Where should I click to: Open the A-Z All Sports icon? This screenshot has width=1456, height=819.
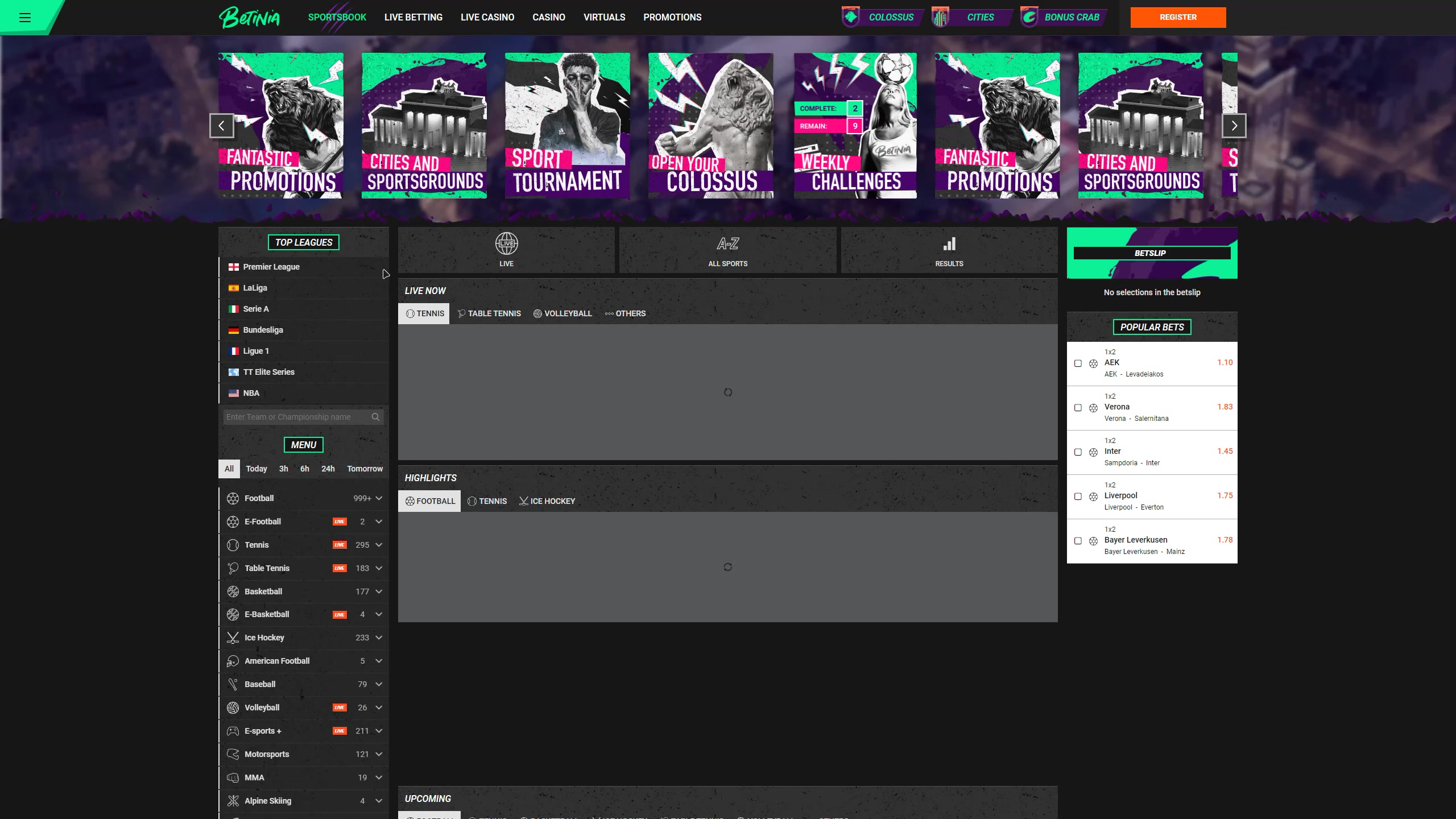pos(727,245)
